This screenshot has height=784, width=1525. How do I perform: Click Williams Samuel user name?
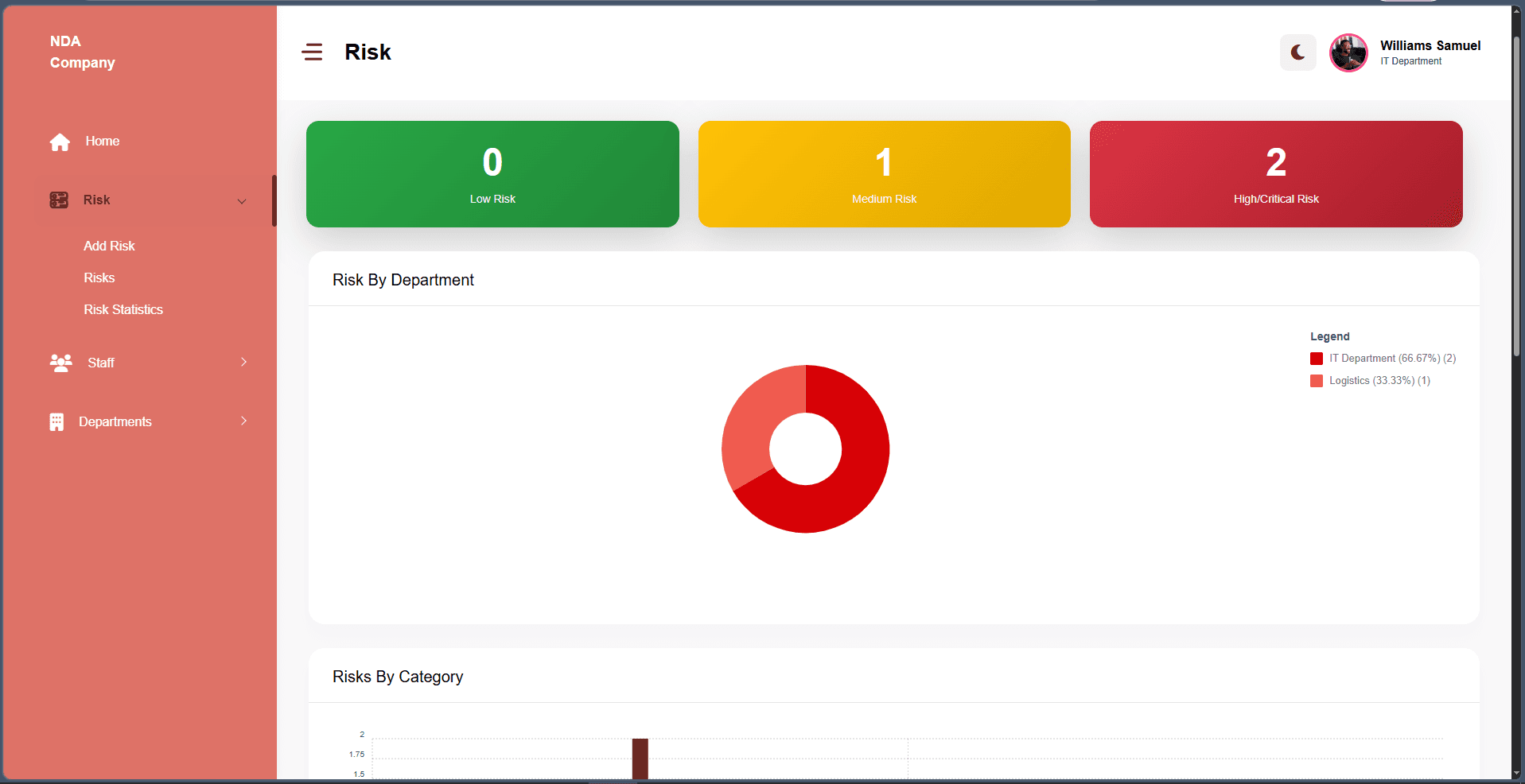[1430, 45]
